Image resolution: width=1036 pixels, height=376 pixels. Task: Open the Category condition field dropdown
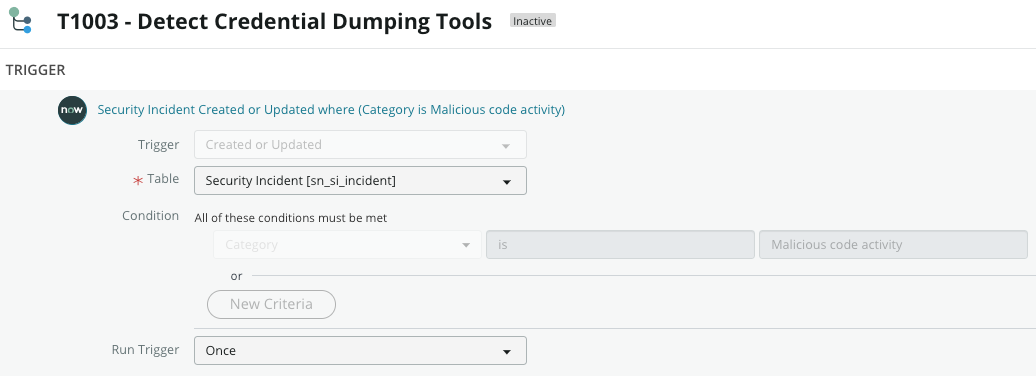pos(348,244)
